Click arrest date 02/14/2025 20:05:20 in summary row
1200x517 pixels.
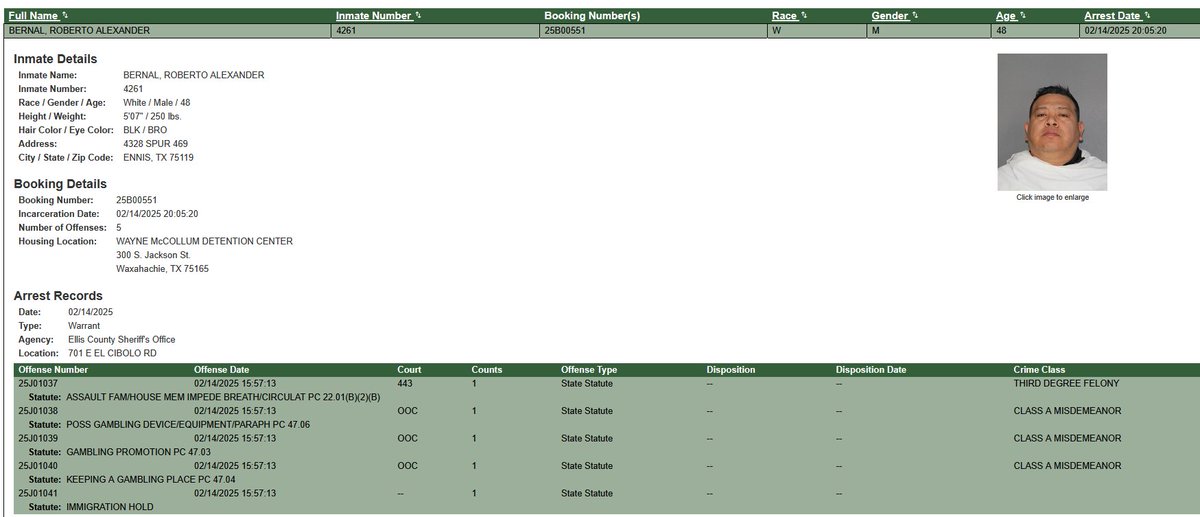click(x=1125, y=31)
